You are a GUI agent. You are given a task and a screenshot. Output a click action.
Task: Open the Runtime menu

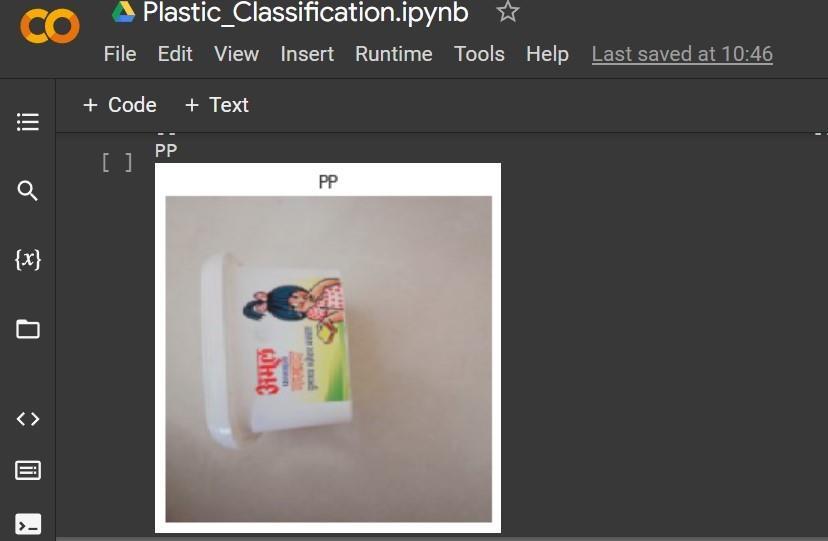(393, 54)
